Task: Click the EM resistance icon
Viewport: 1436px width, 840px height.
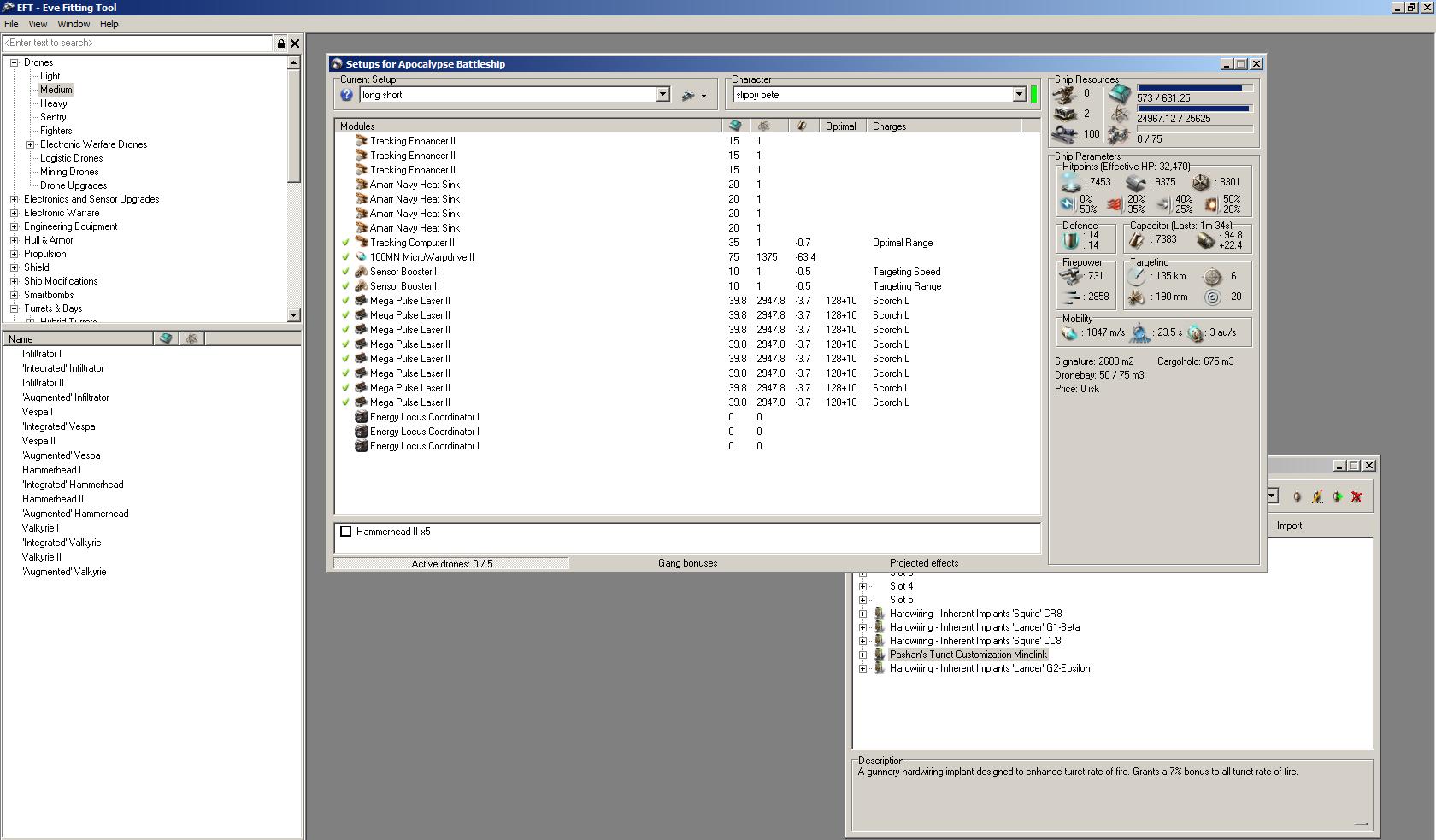Action: [x=1068, y=204]
